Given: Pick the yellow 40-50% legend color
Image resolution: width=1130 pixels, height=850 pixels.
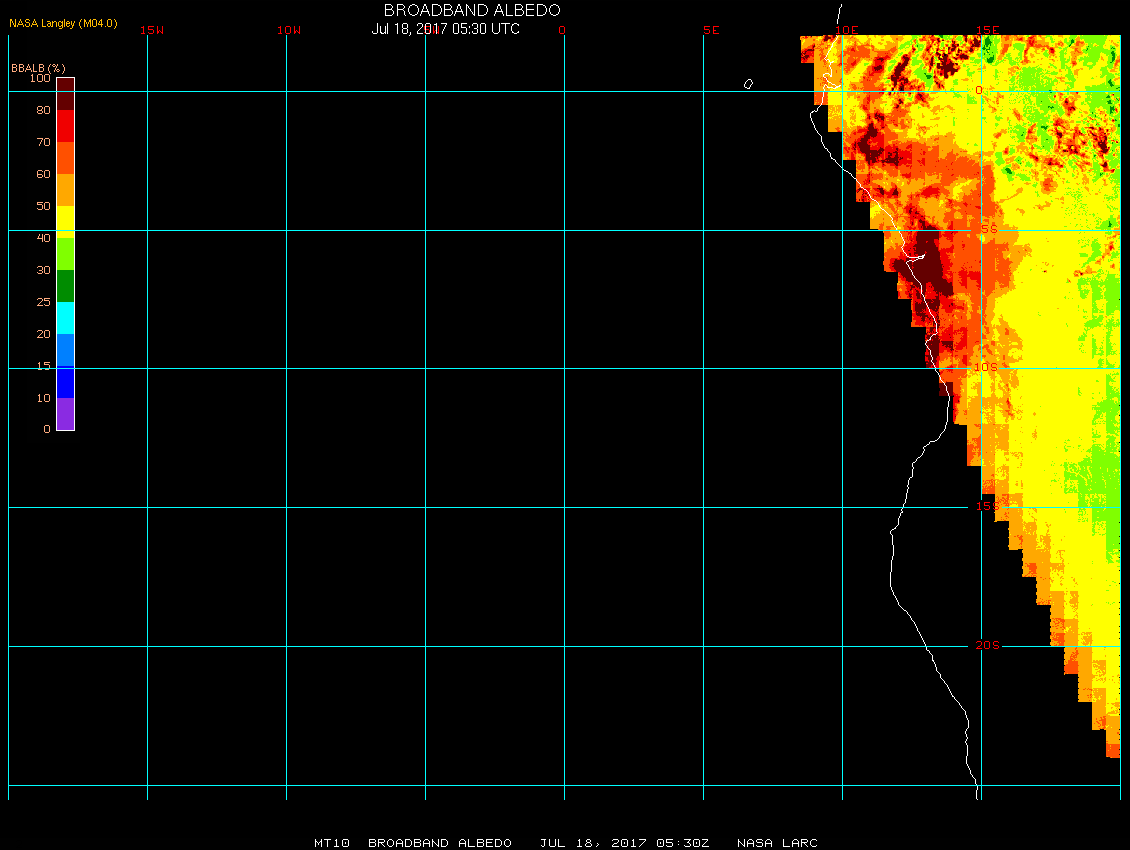Looking at the screenshot, I should (x=65, y=221).
